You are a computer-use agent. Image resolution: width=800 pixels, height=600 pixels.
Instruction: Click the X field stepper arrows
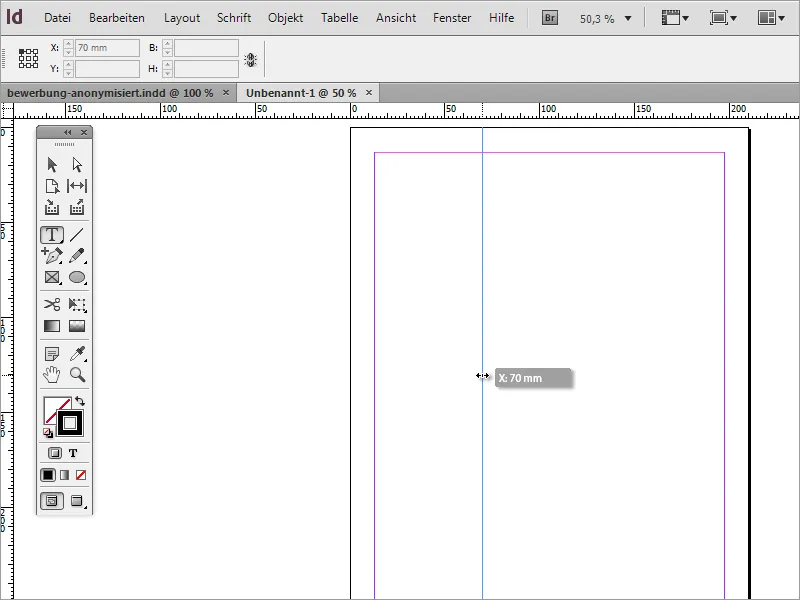(68, 48)
